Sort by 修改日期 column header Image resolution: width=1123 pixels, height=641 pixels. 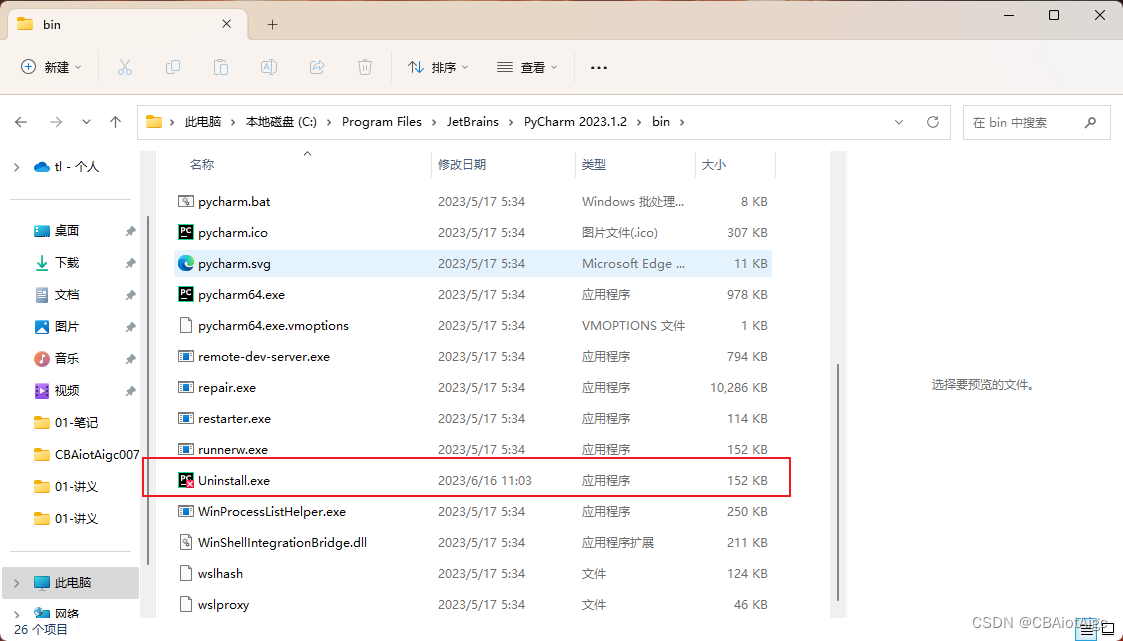(462, 165)
